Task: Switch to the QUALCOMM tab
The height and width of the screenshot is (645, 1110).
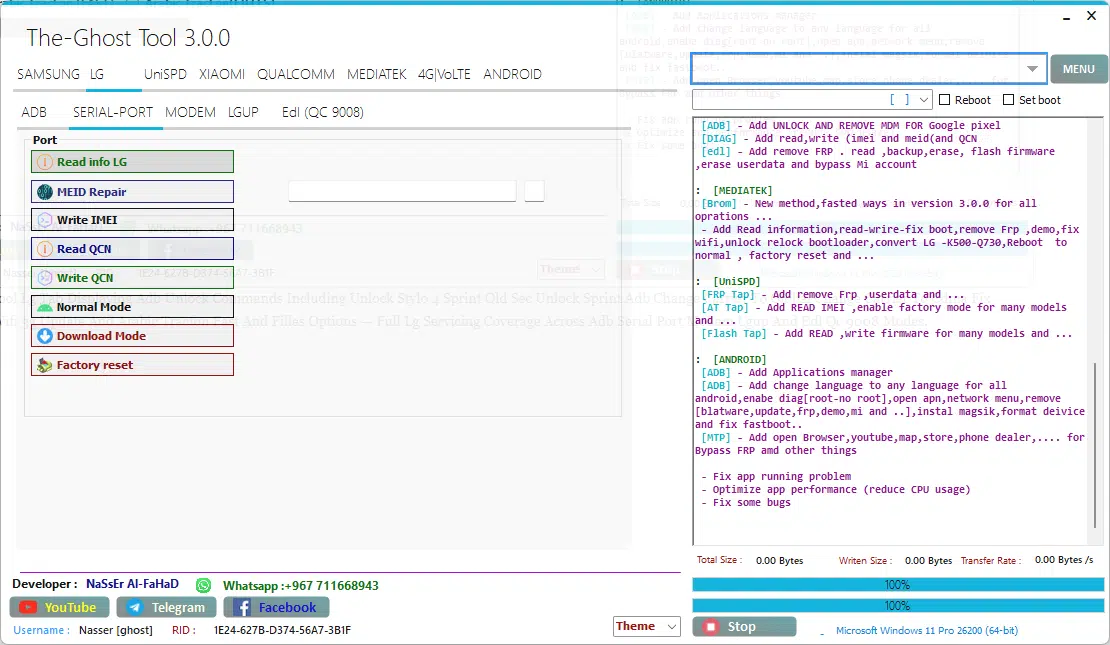Action: point(296,74)
